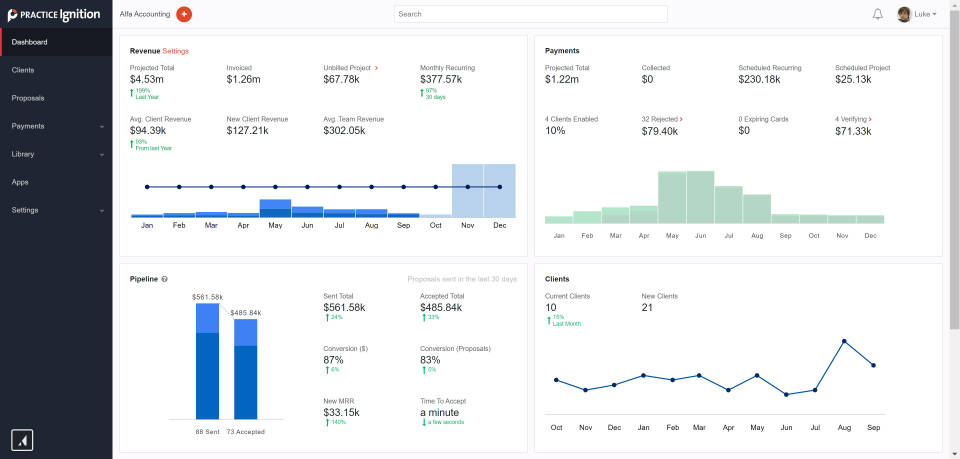Open the Apps sidebar item
This screenshot has width=960, height=459.
[20, 182]
